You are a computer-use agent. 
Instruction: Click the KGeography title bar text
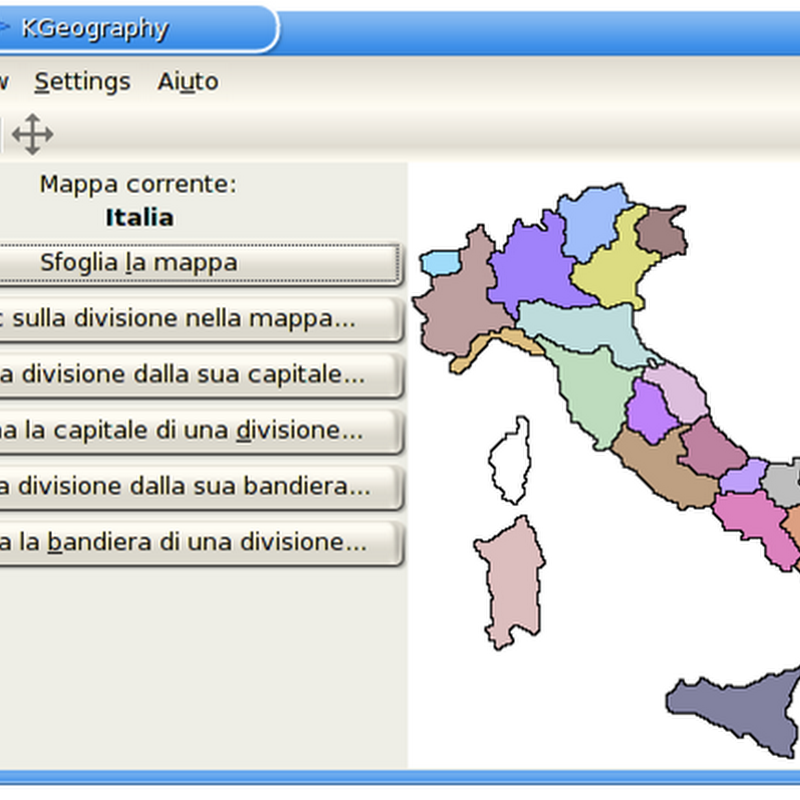95,29
